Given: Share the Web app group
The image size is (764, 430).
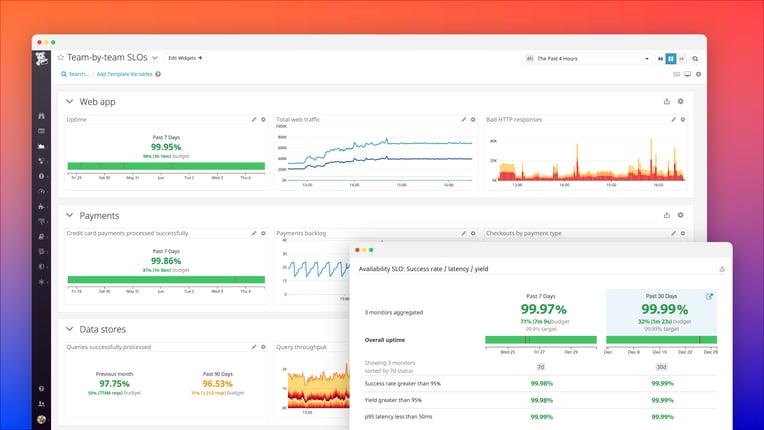Looking at the screenshot, I should click(667, 101).
